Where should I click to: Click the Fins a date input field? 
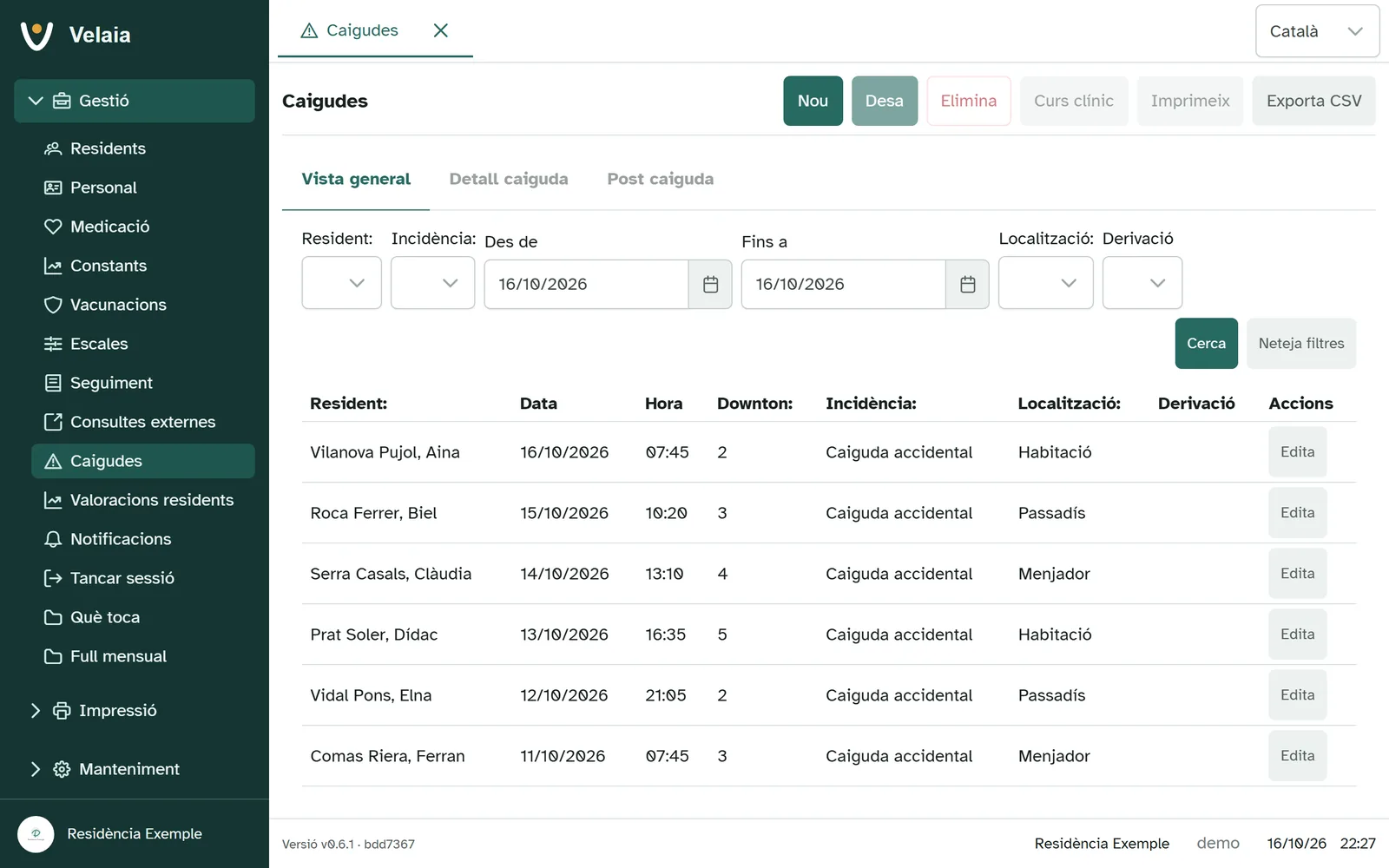(x=844, y=284)
